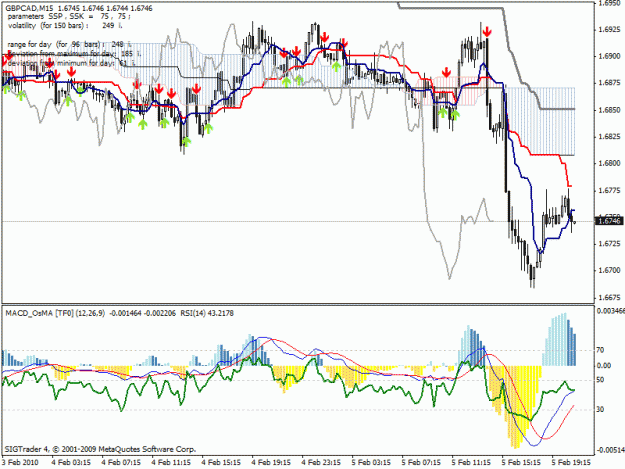The image size is (625, 469).
Task: Click the '4 Feb 11:15' time label
Action: click(171, 462)
